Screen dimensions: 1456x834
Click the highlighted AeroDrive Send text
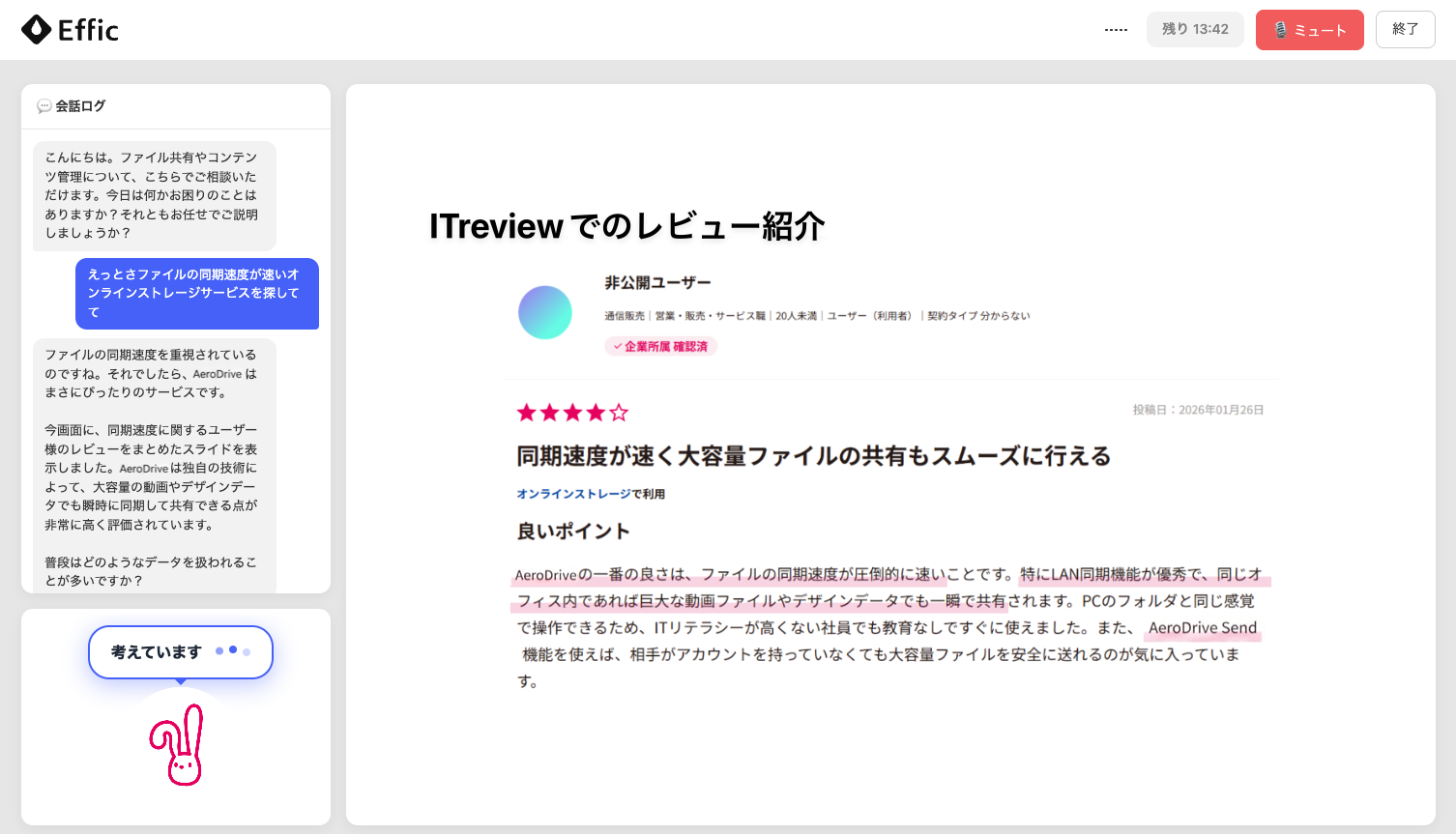[x=1203, y=628]
